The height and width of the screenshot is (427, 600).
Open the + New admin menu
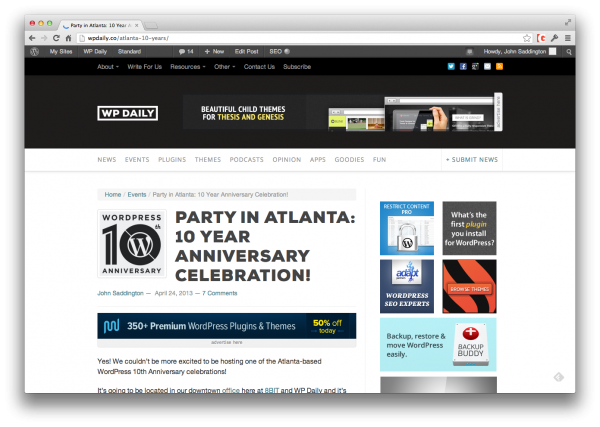(x=214, y=51)
